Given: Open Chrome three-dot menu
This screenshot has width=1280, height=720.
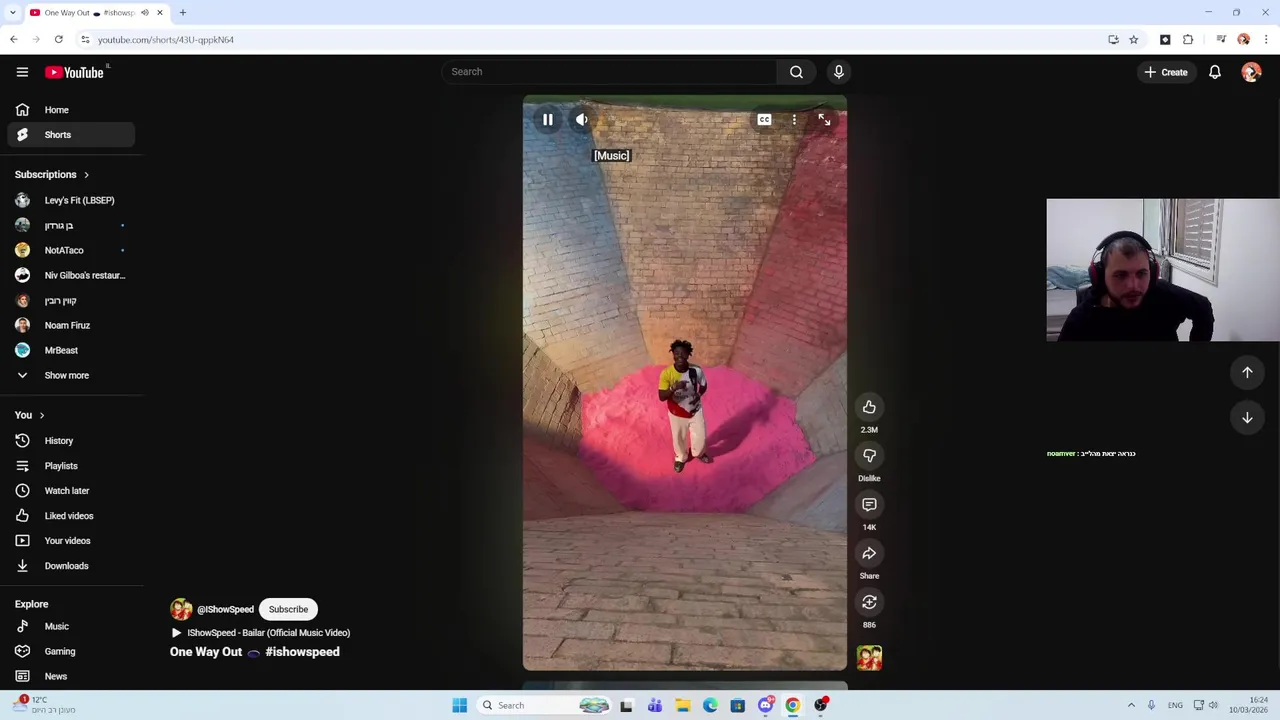Looking at the screenshot, I should click(1266, 40).
